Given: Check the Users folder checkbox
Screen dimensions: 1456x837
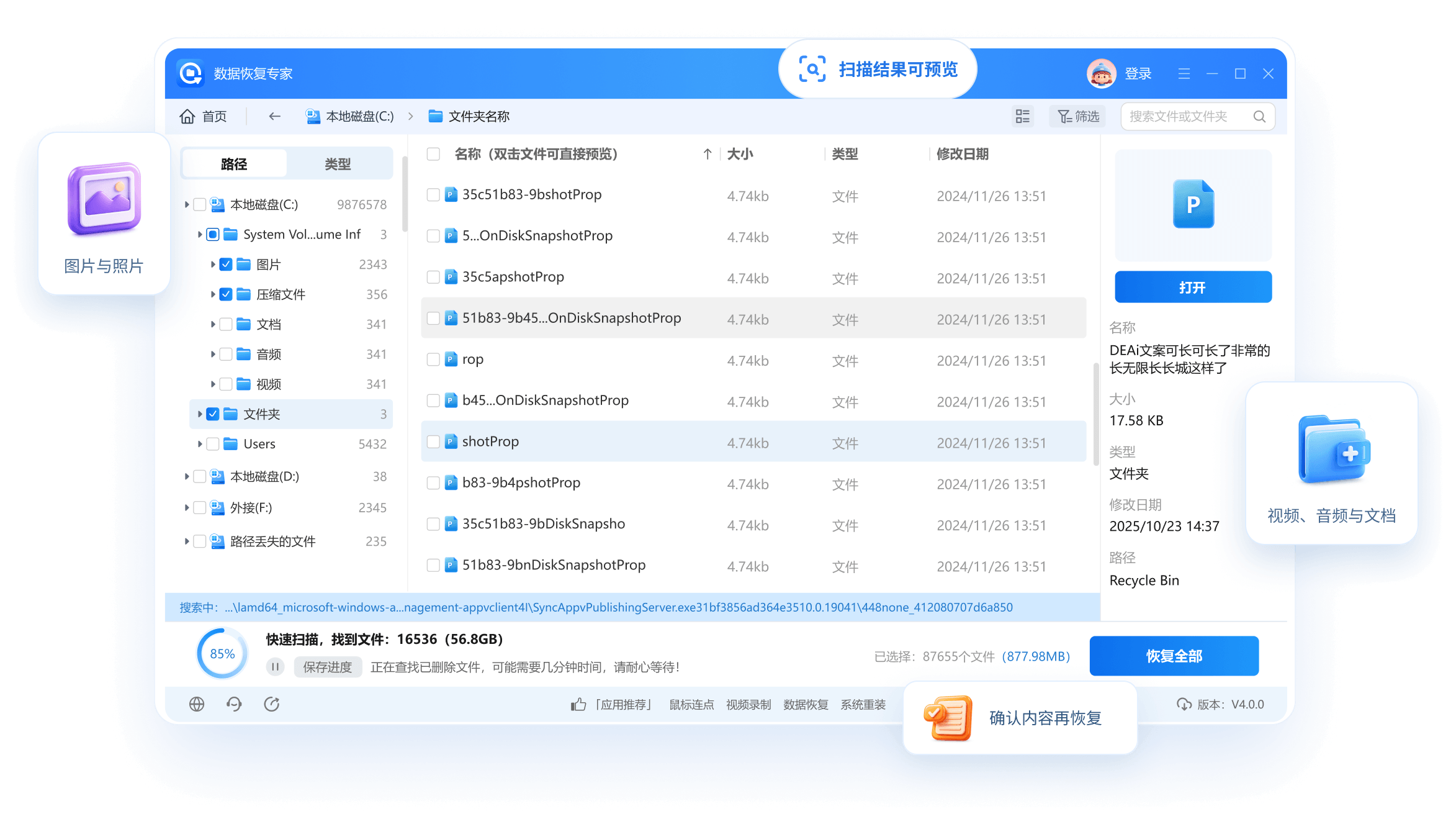Looking at the screenshot, I should point(213,444).
